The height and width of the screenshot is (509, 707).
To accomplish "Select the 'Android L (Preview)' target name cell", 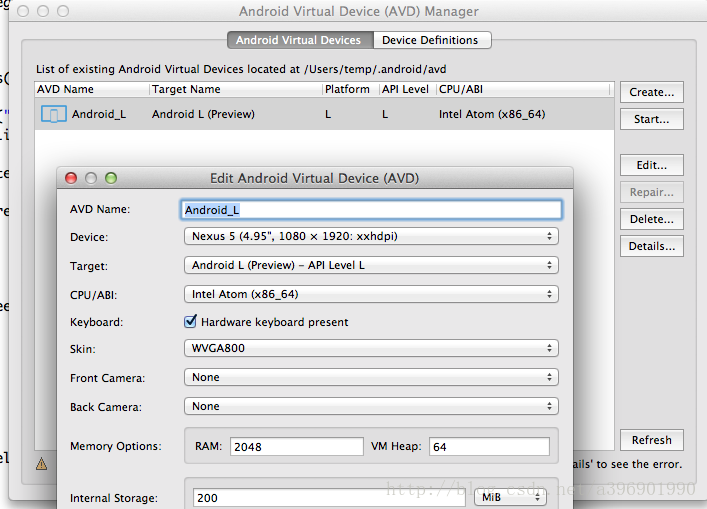I will click(203, 114).
